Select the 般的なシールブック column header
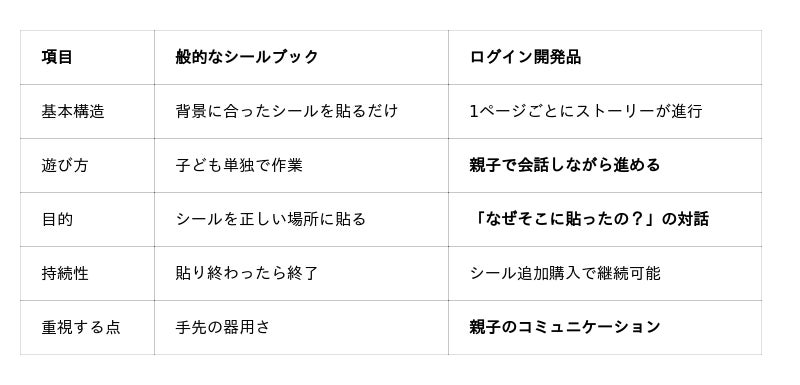 point(246,57)
